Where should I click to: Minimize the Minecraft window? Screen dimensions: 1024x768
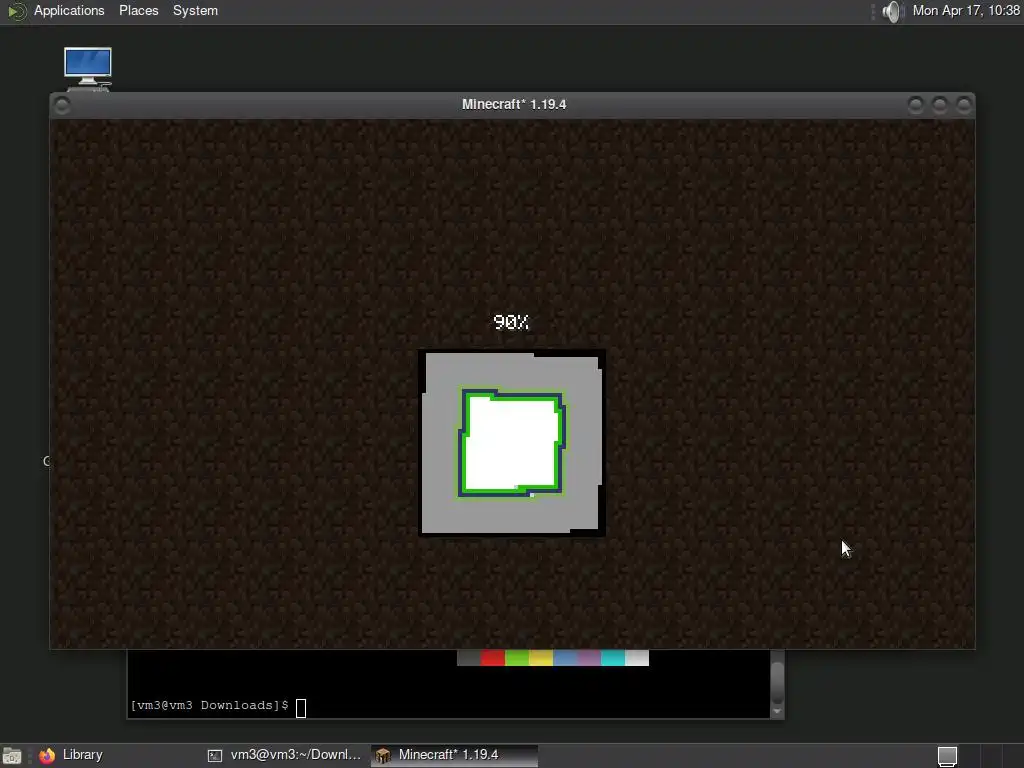coord(916,104)
